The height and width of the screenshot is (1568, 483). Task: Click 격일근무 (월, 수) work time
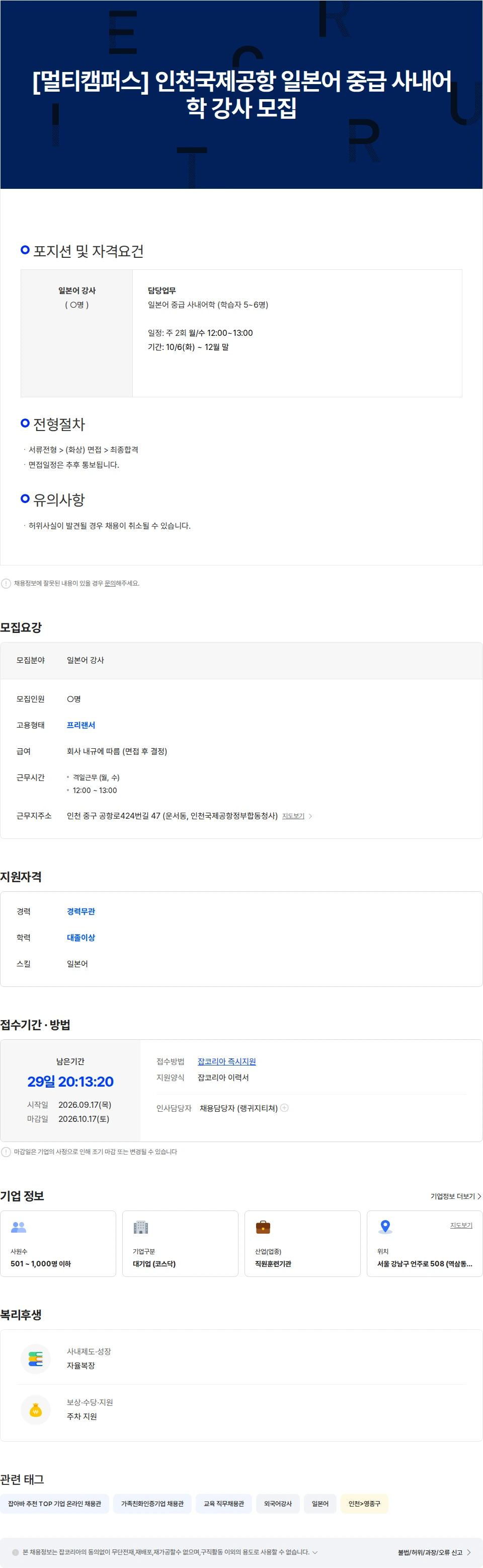pyautogui.click(x=96, y=777)
